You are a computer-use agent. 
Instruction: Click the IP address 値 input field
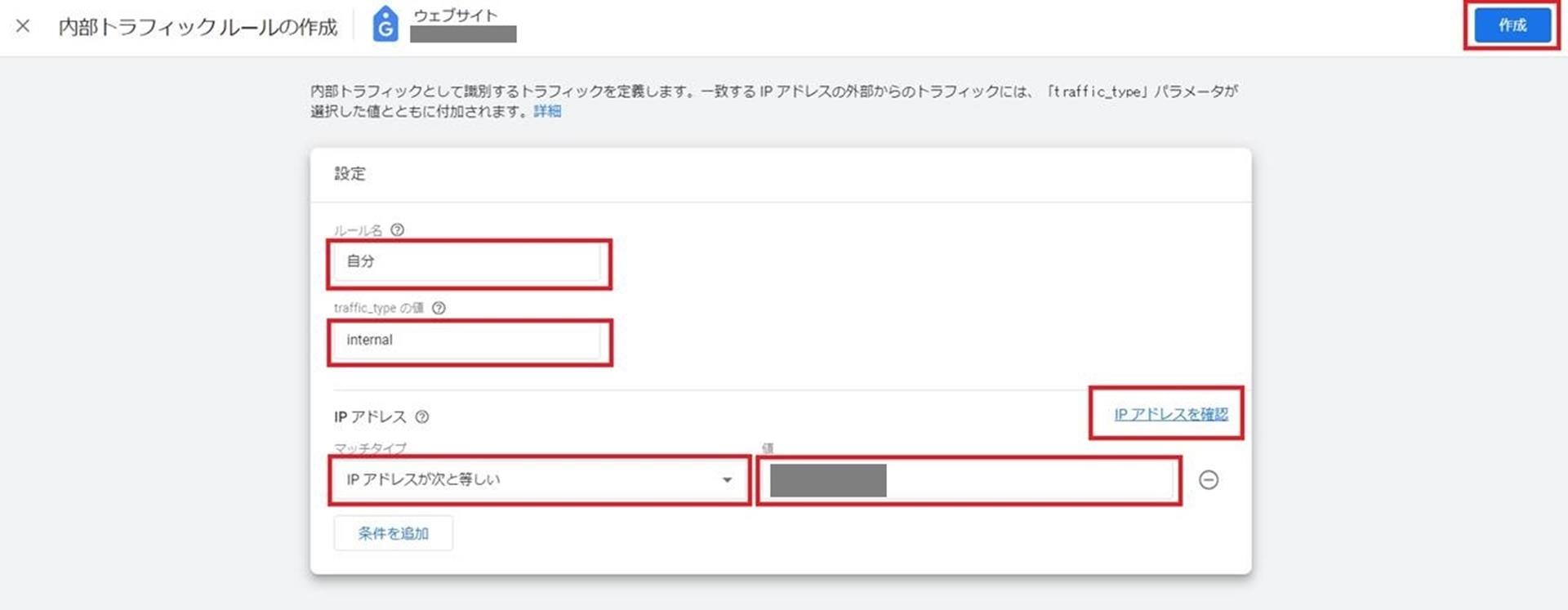click(x=969, y=480)
